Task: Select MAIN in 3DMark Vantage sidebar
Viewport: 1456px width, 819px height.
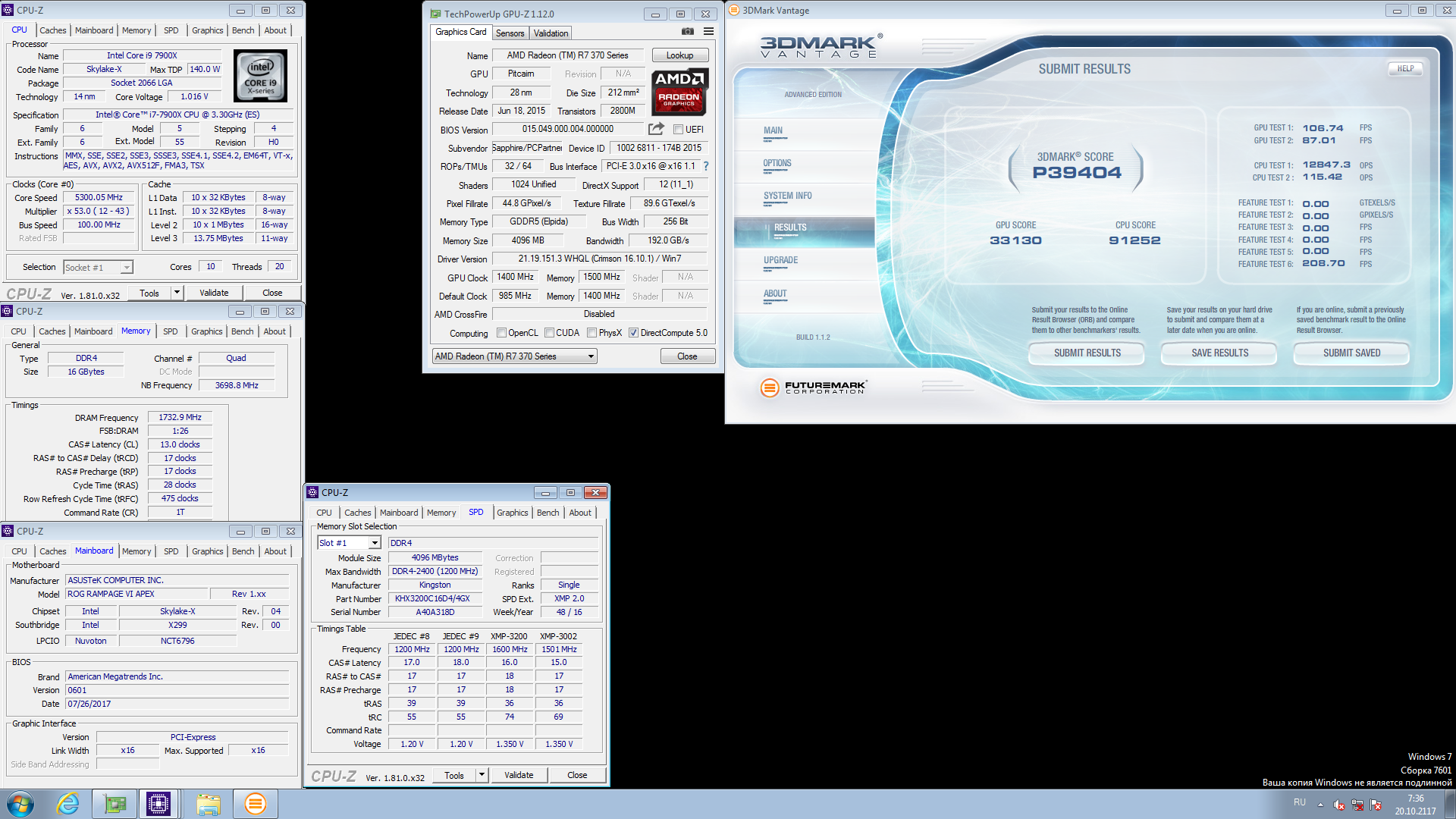Action: click(773, 130)
